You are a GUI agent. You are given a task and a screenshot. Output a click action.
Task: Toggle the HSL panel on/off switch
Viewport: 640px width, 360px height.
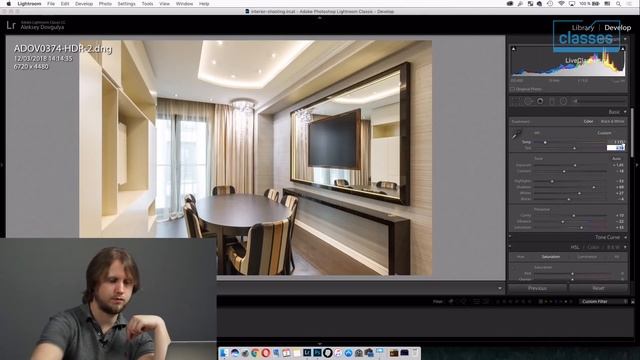pos(510,247)
